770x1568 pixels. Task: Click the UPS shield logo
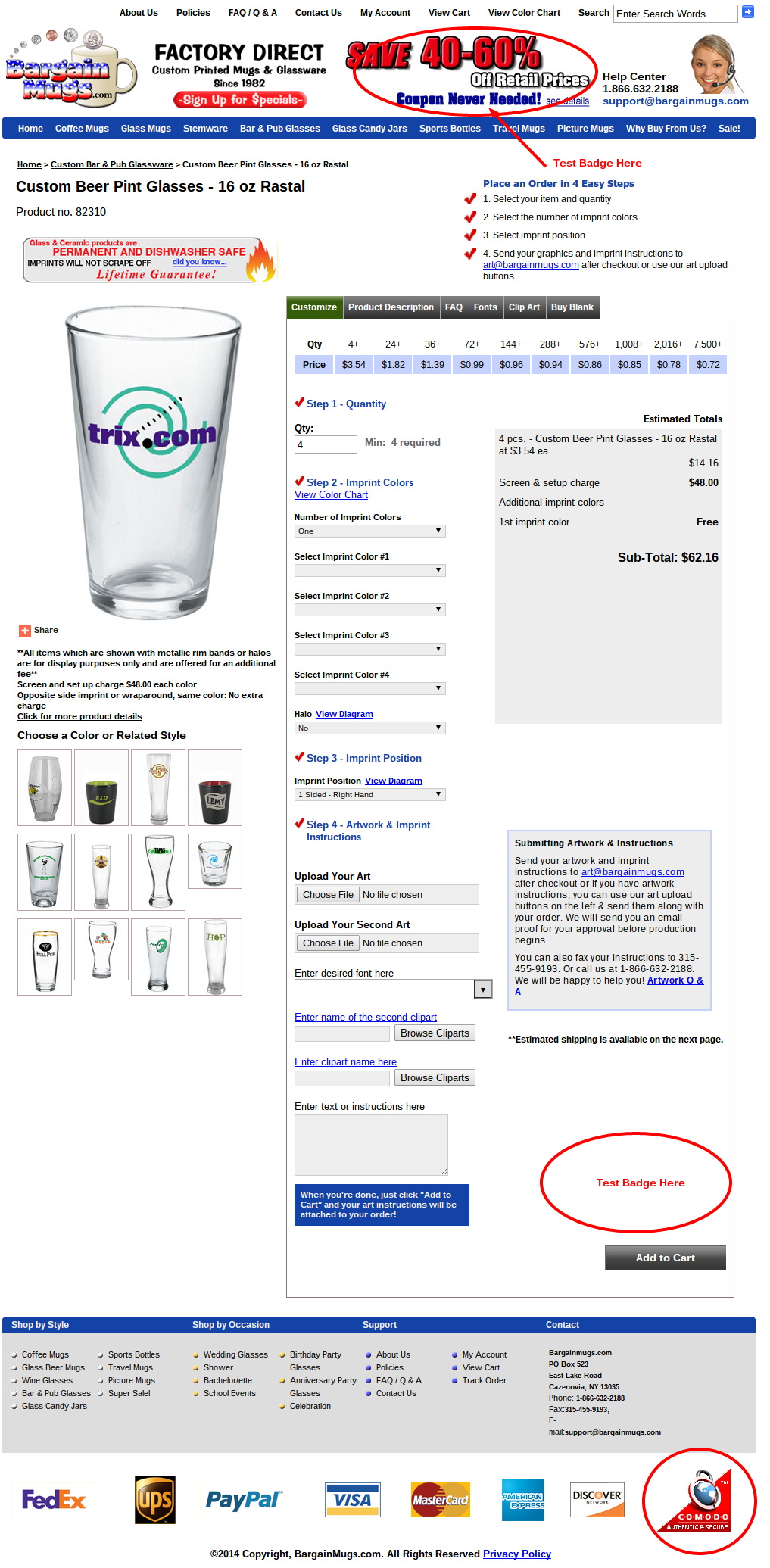[155, 1500]
